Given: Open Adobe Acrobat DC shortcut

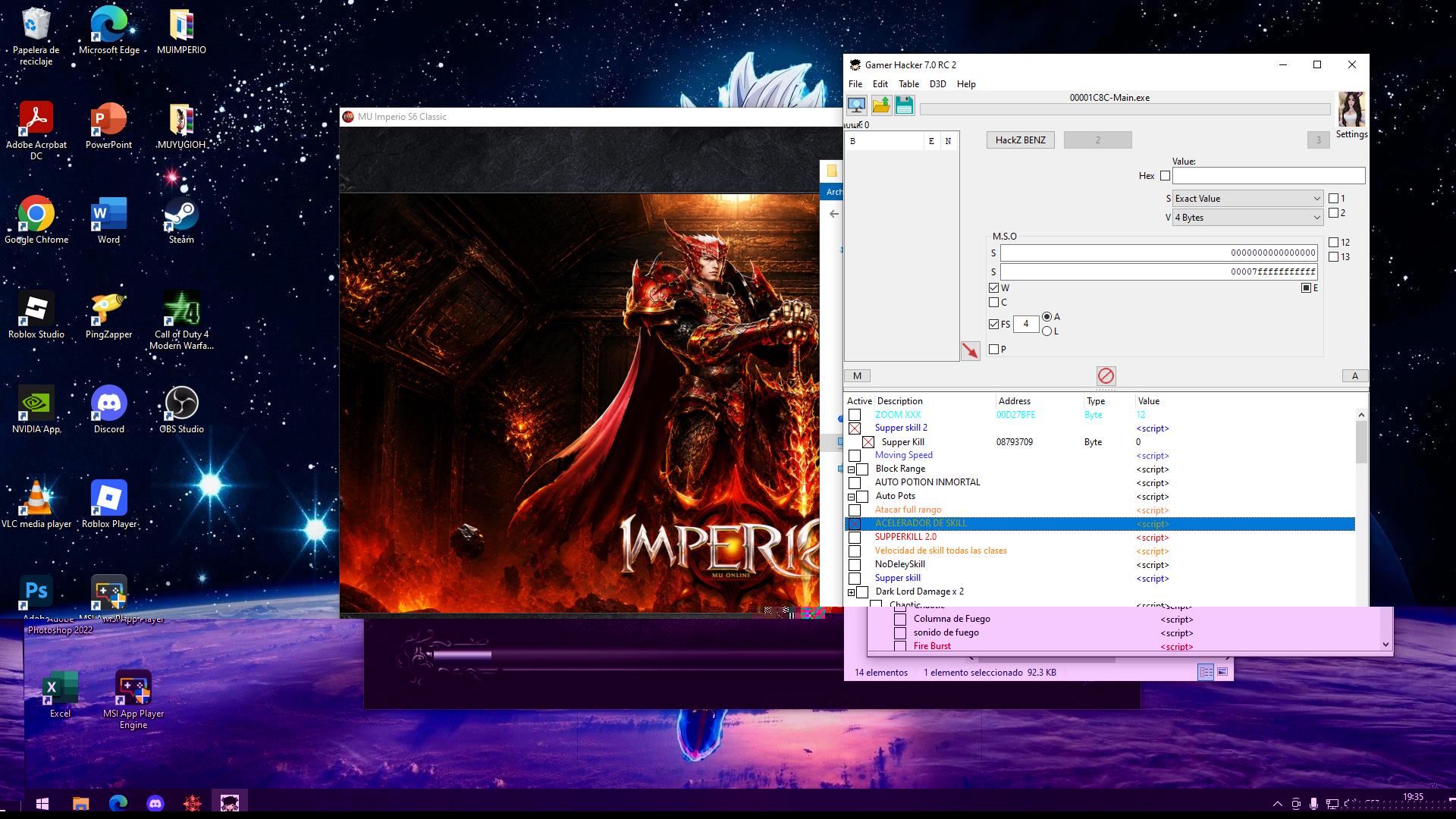Looking at the screenshot, I should pyautogui.click(x=36, y=130).
